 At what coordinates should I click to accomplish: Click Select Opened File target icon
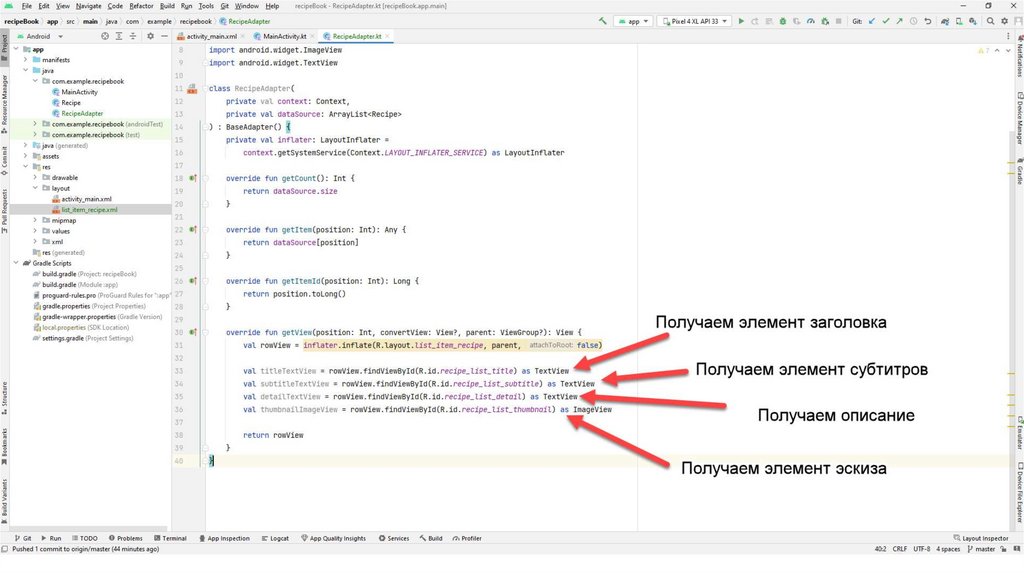click(105, 36)
